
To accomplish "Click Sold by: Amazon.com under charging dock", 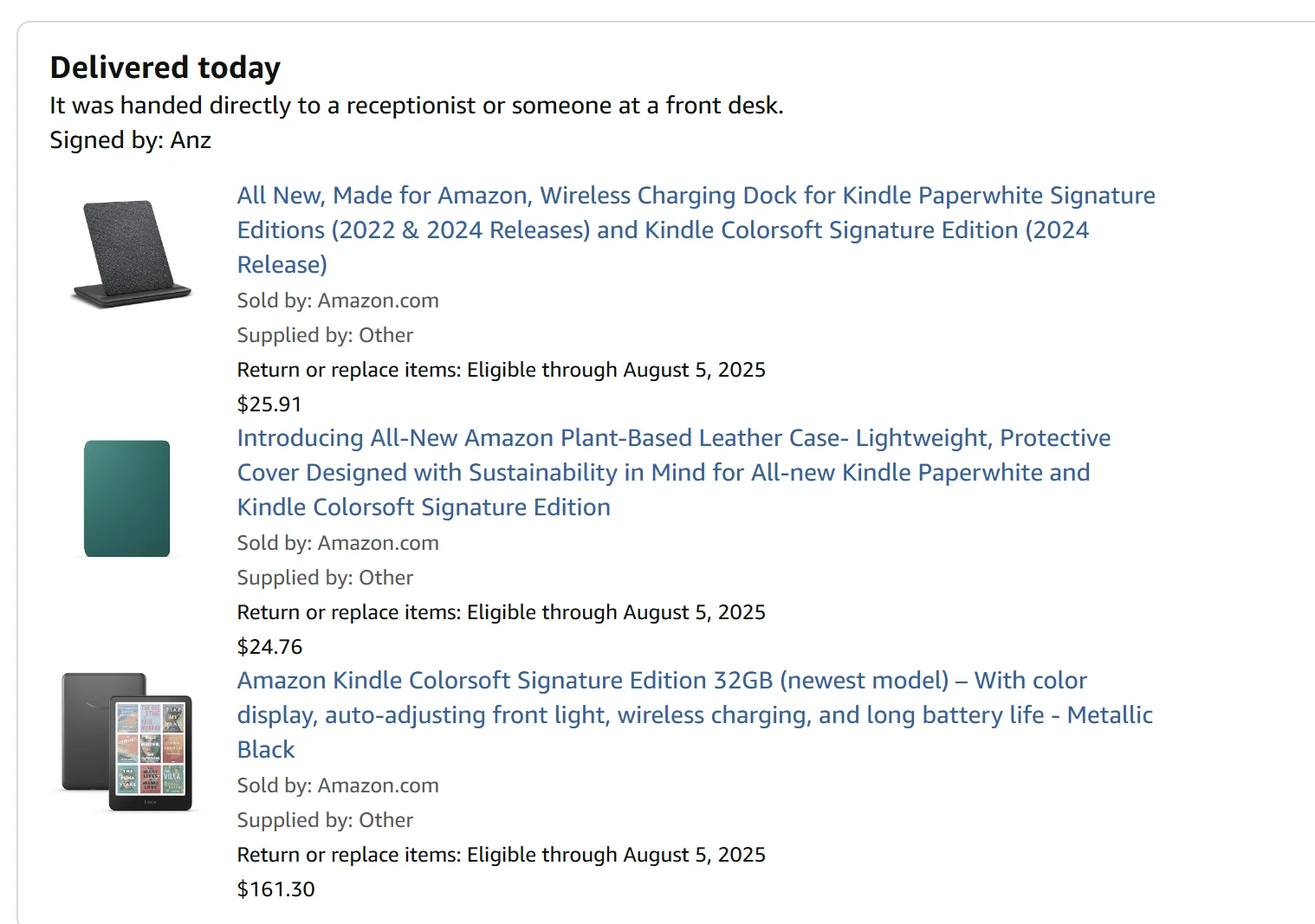I will (338, 300).
